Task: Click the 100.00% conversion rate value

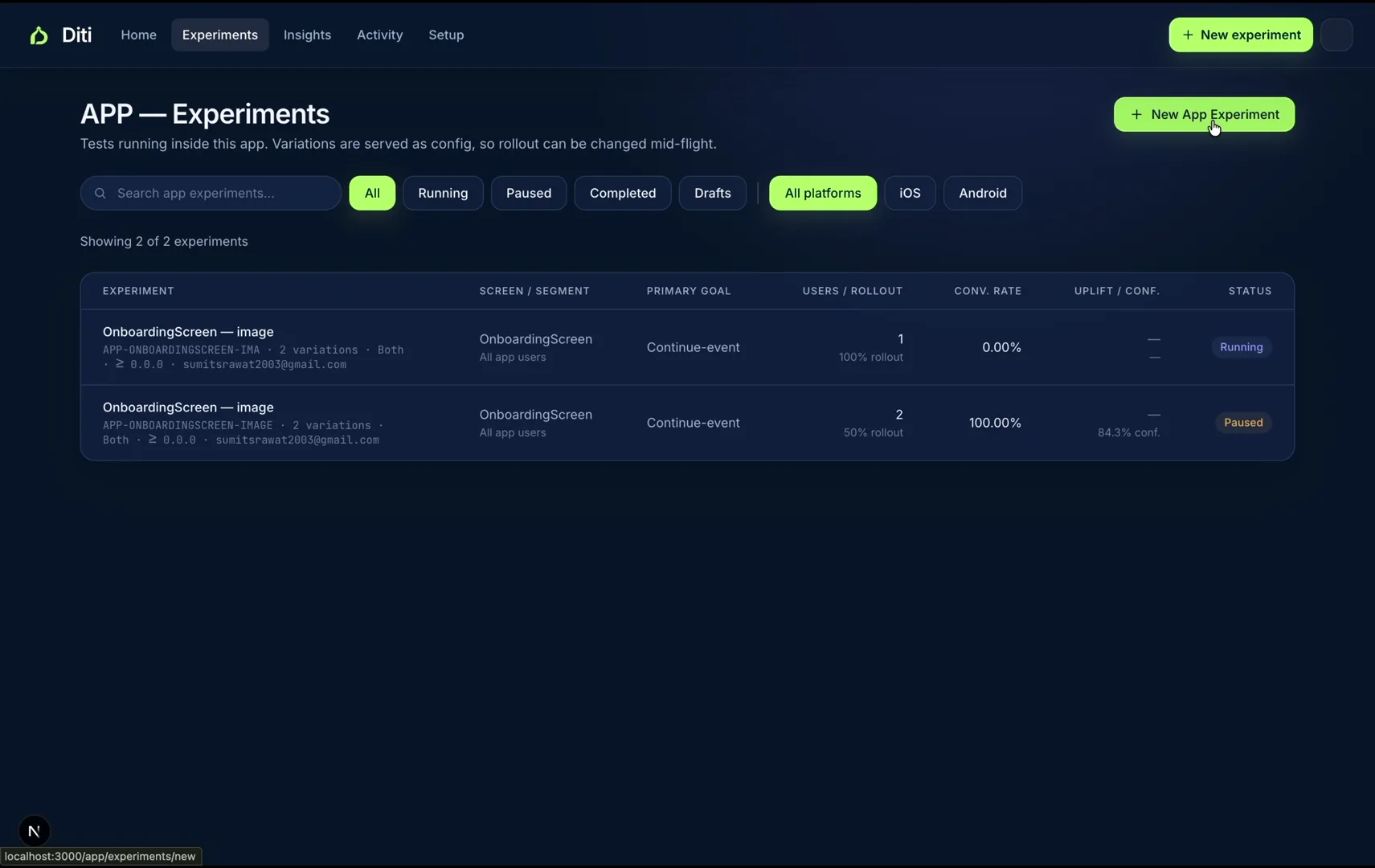Action: (x=995, y=423)
